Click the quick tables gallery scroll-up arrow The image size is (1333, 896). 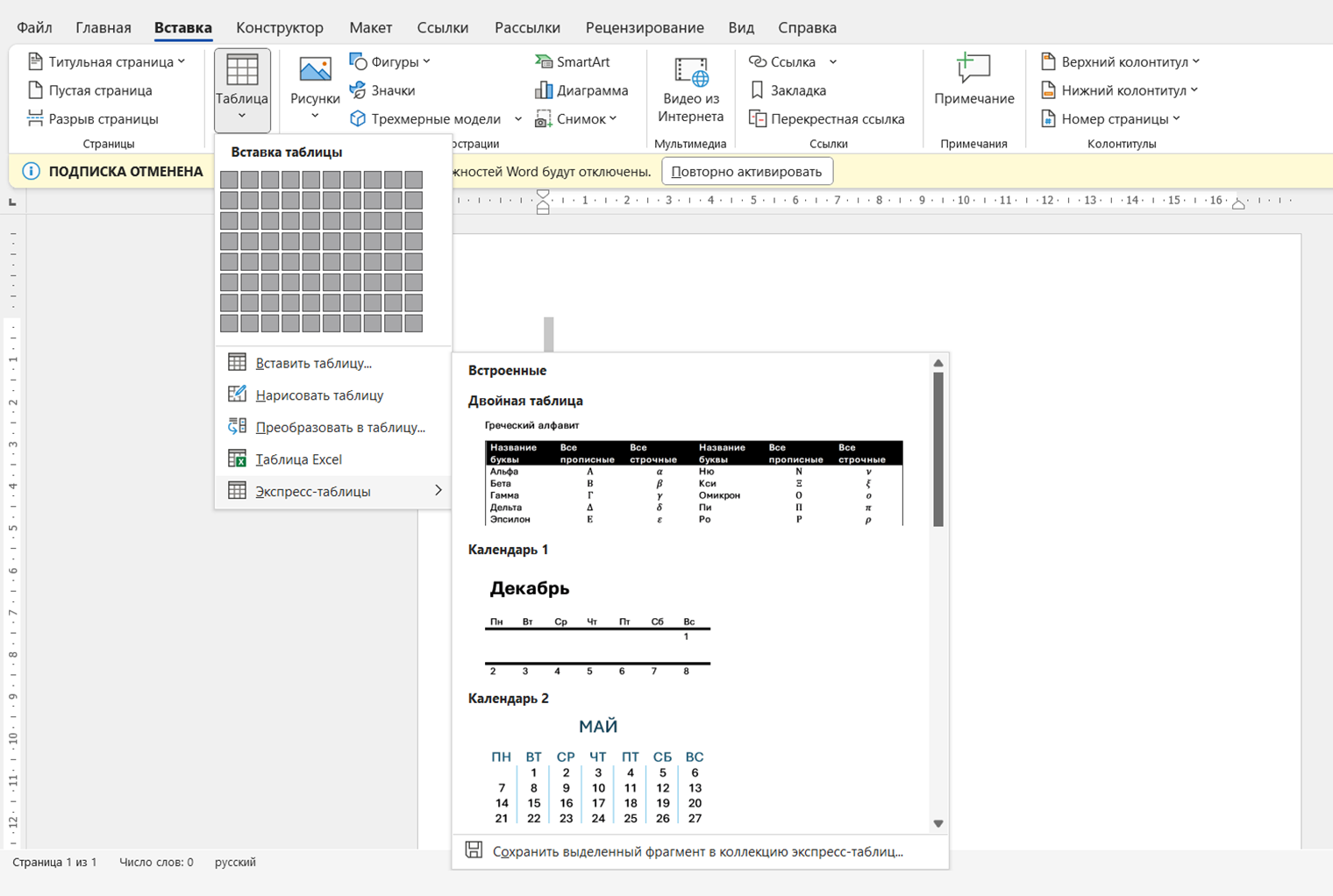pos(938,363)
